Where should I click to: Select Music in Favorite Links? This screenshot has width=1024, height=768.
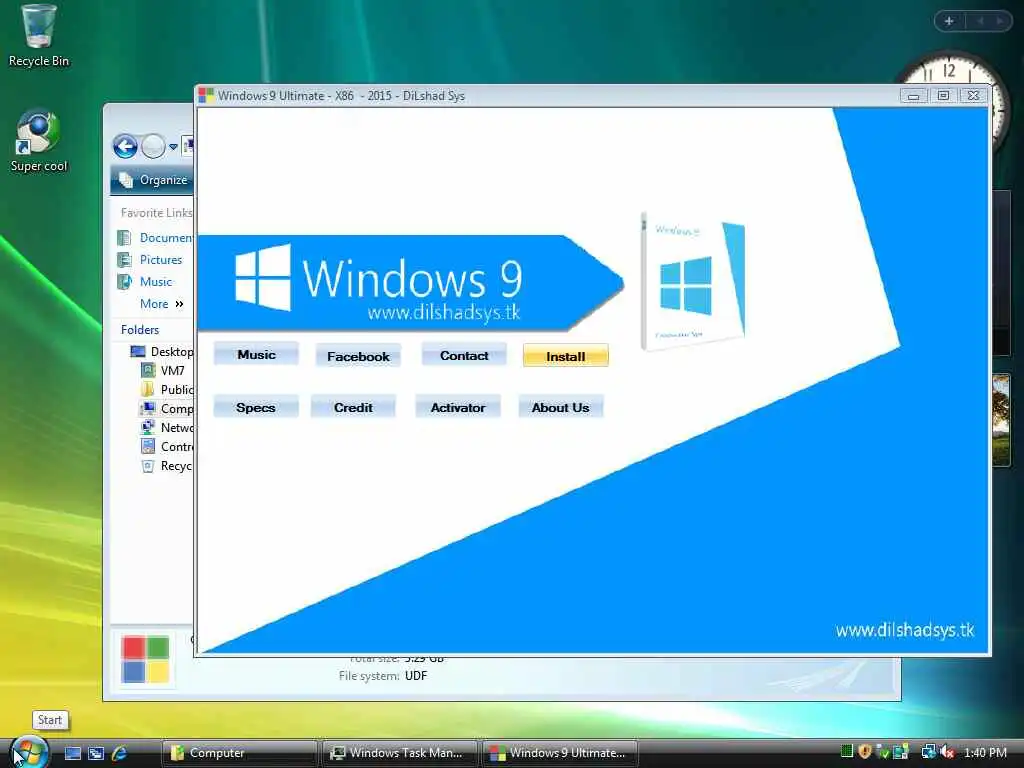[145, 281]
